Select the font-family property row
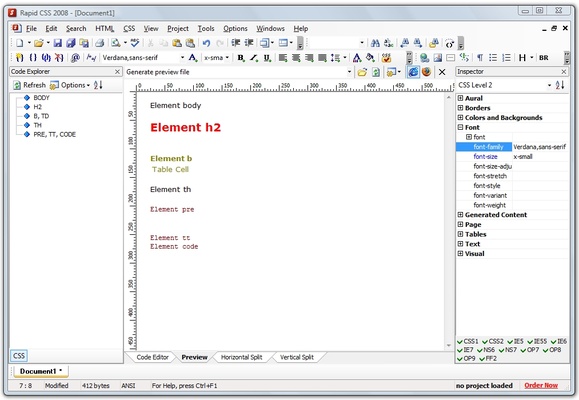The width and height of the screenshot is (579, 400). pyautogui.click(x=513, y=147)
